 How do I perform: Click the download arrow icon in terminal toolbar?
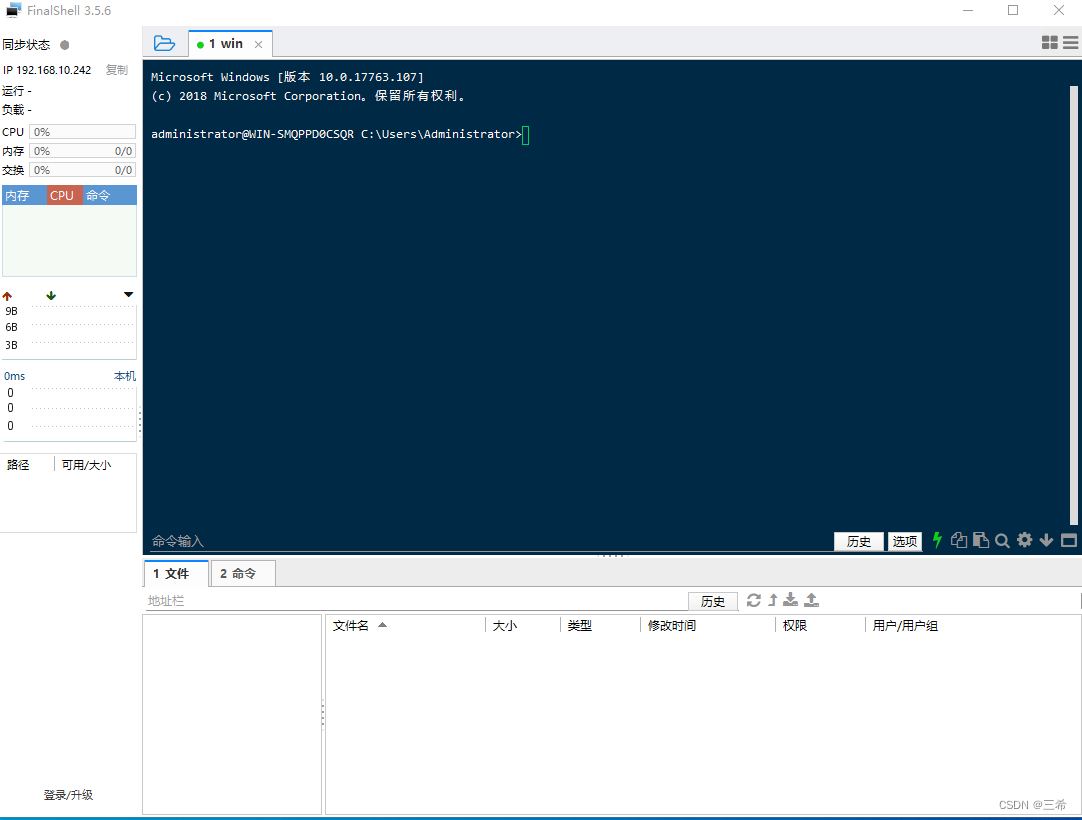click(x=1046, y=540)
